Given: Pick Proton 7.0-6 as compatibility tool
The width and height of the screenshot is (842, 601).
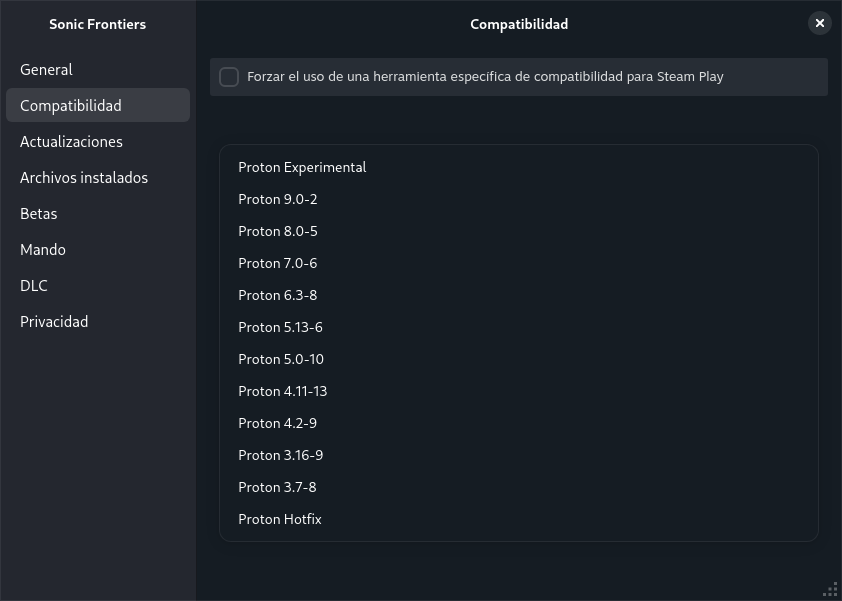Looking at the screenshot, I should point(277,263).
